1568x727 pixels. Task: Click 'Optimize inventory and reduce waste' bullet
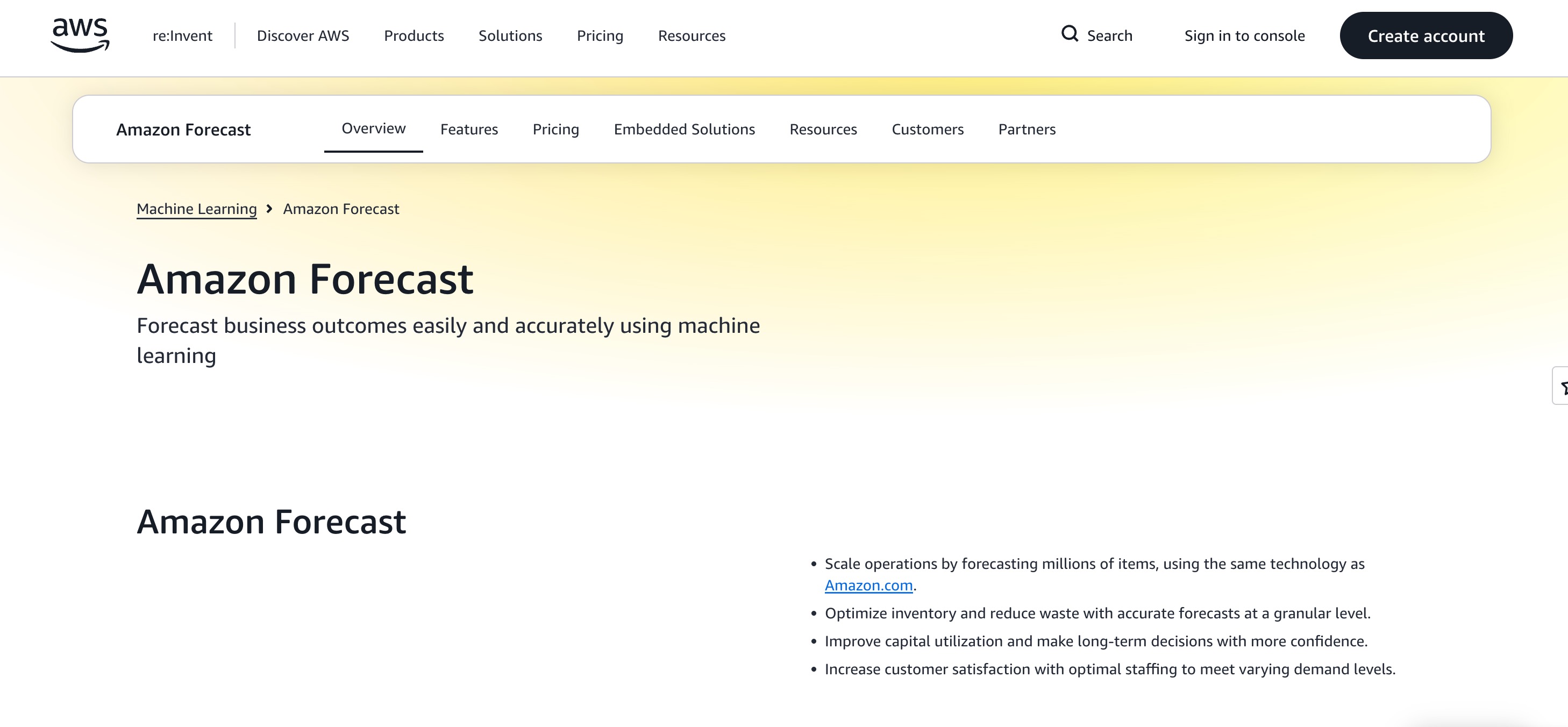coord(1097,613)
